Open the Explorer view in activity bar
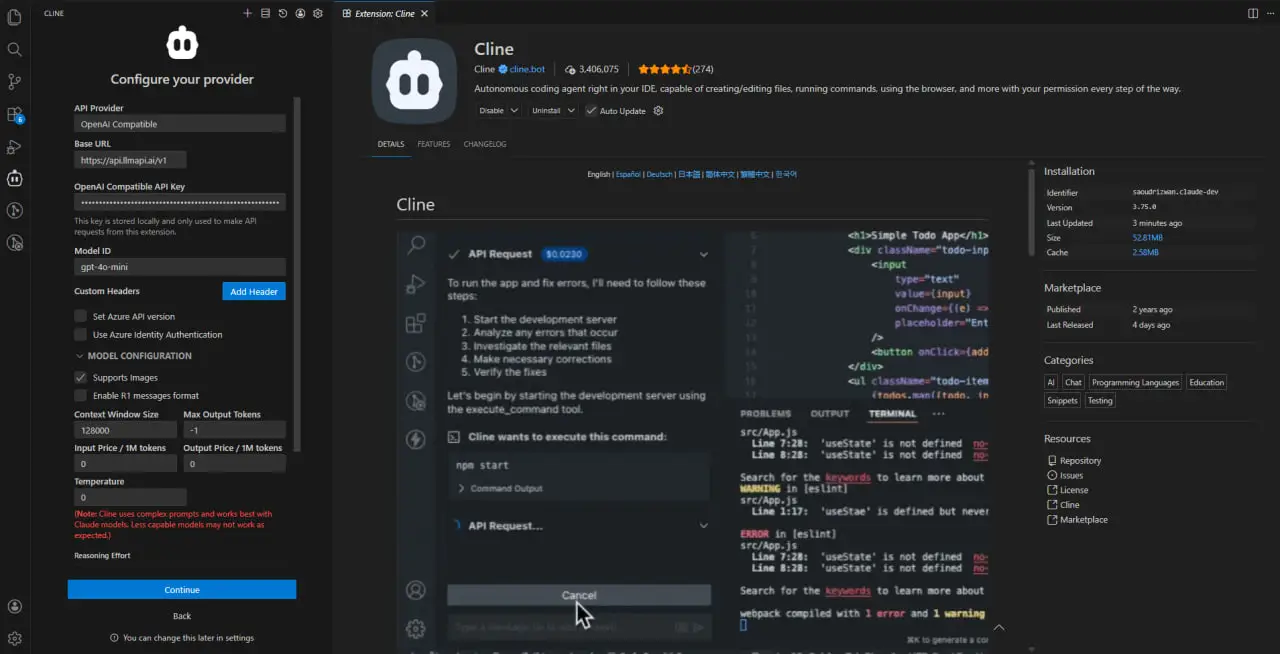1280x654 pixels. click(14, 16)
